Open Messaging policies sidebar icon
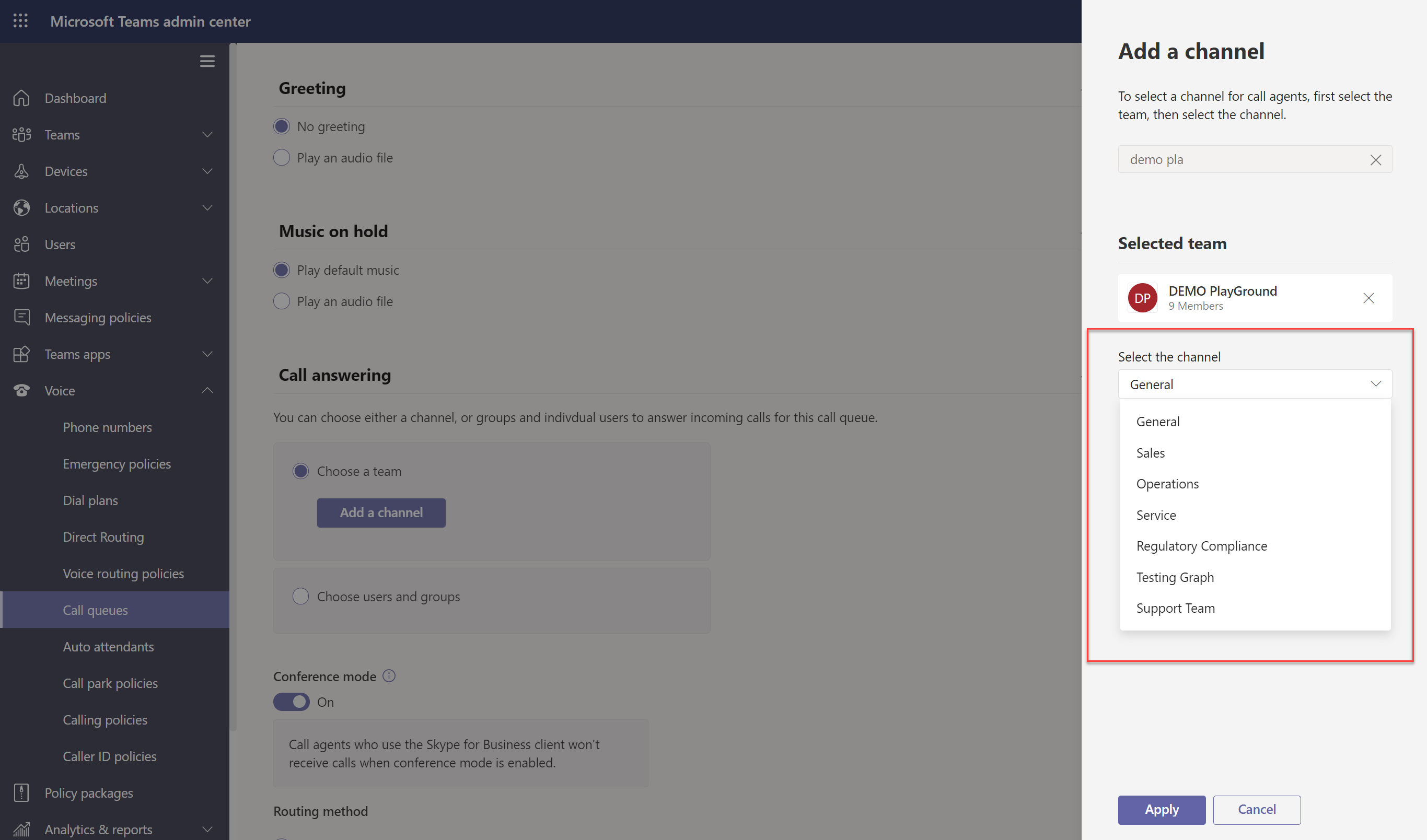Screen dimensions: 1427x840 (21, 318)
